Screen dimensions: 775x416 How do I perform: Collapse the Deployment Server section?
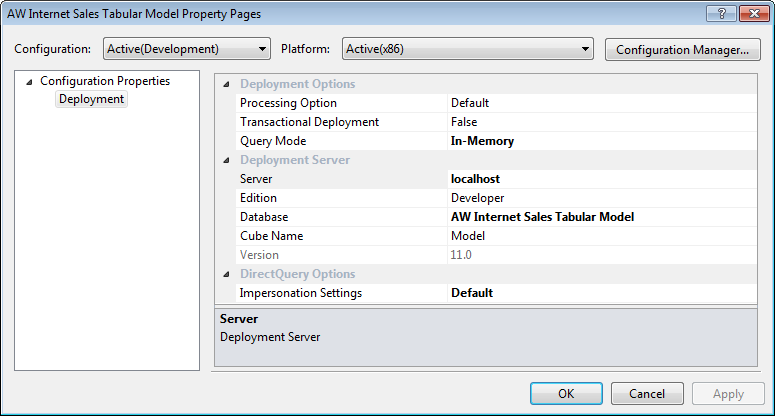(226, 160)
